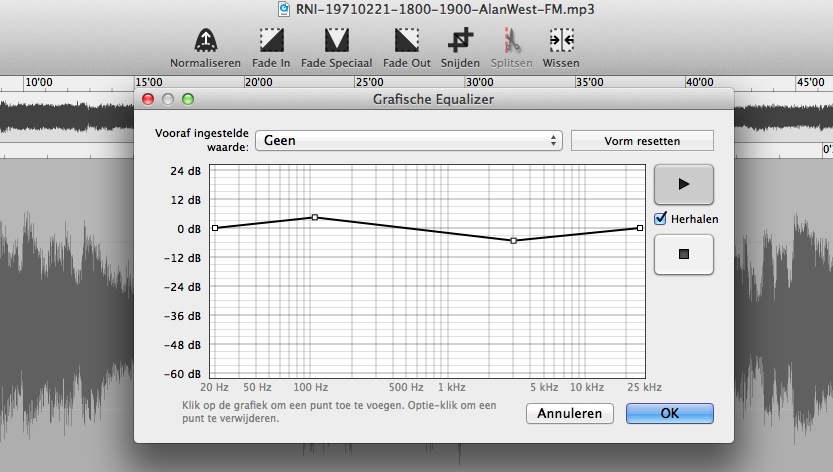This screenshot has width=833, height=472.
Task: Click the Splitsen scissors icon
Action: tap(511, 40)
